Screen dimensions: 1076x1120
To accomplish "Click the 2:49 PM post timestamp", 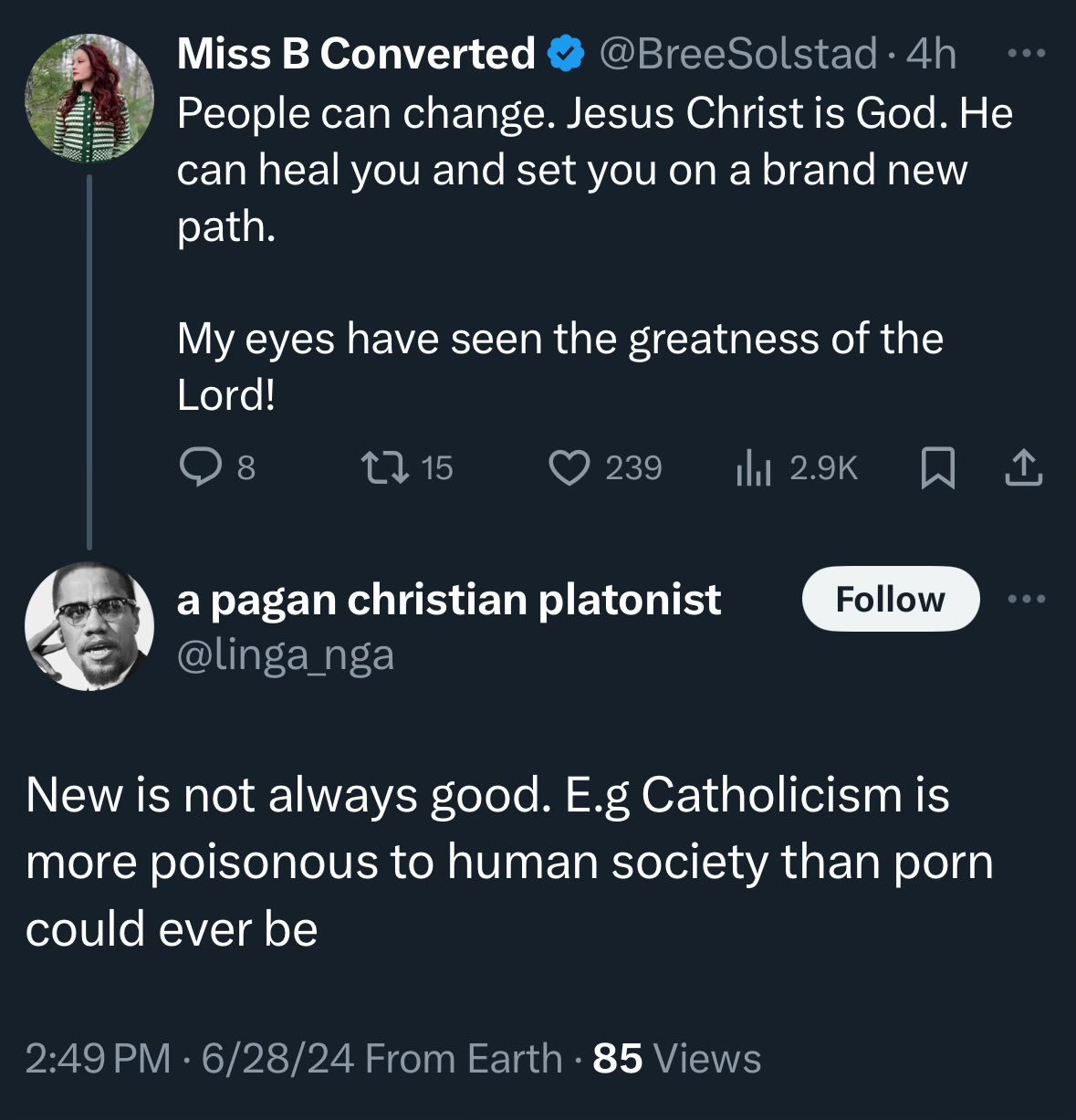I will click(98, 1059).
